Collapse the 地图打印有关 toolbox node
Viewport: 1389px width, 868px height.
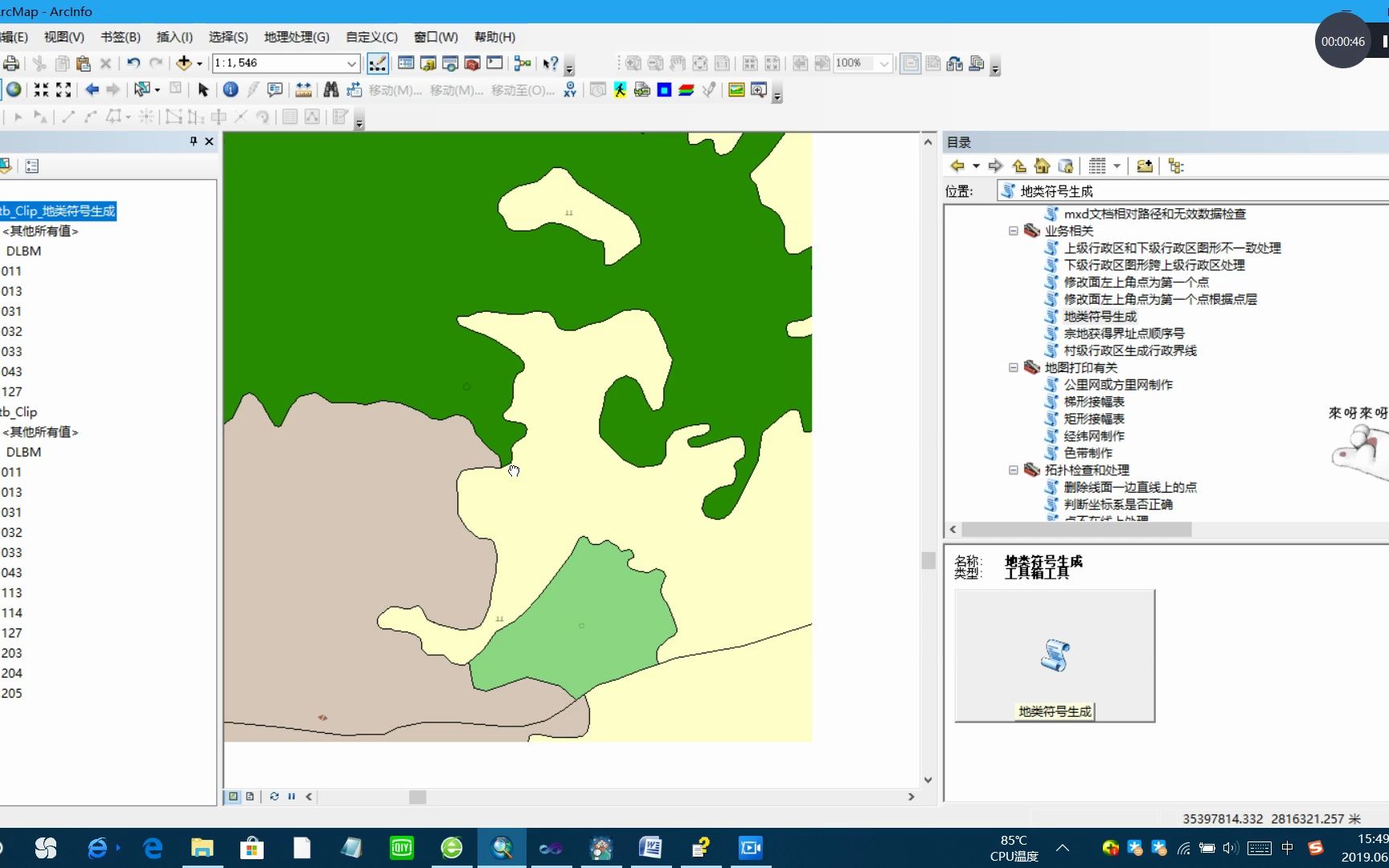(x=1014, y=367)
